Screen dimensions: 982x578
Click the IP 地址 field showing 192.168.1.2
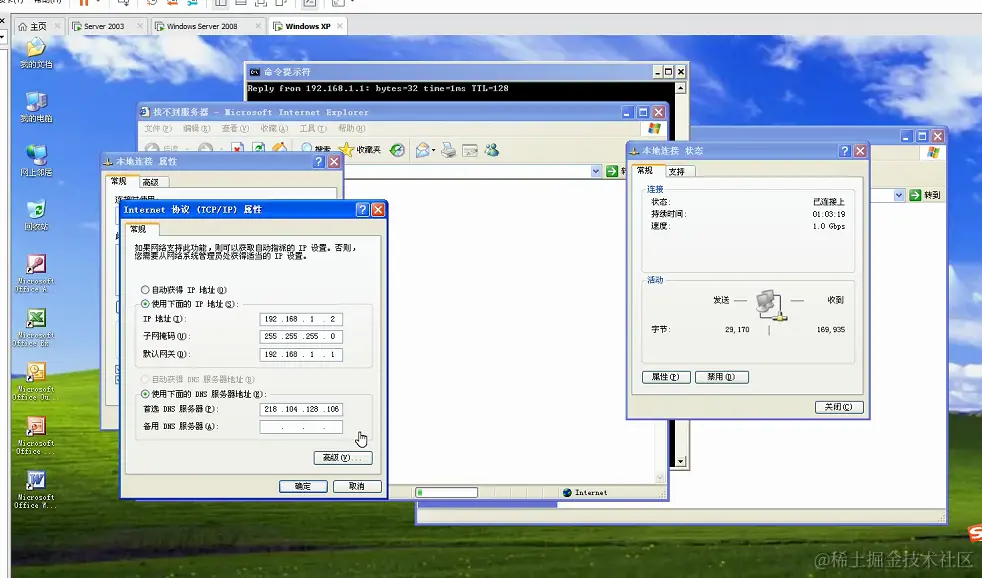click(x=301, y=319)
